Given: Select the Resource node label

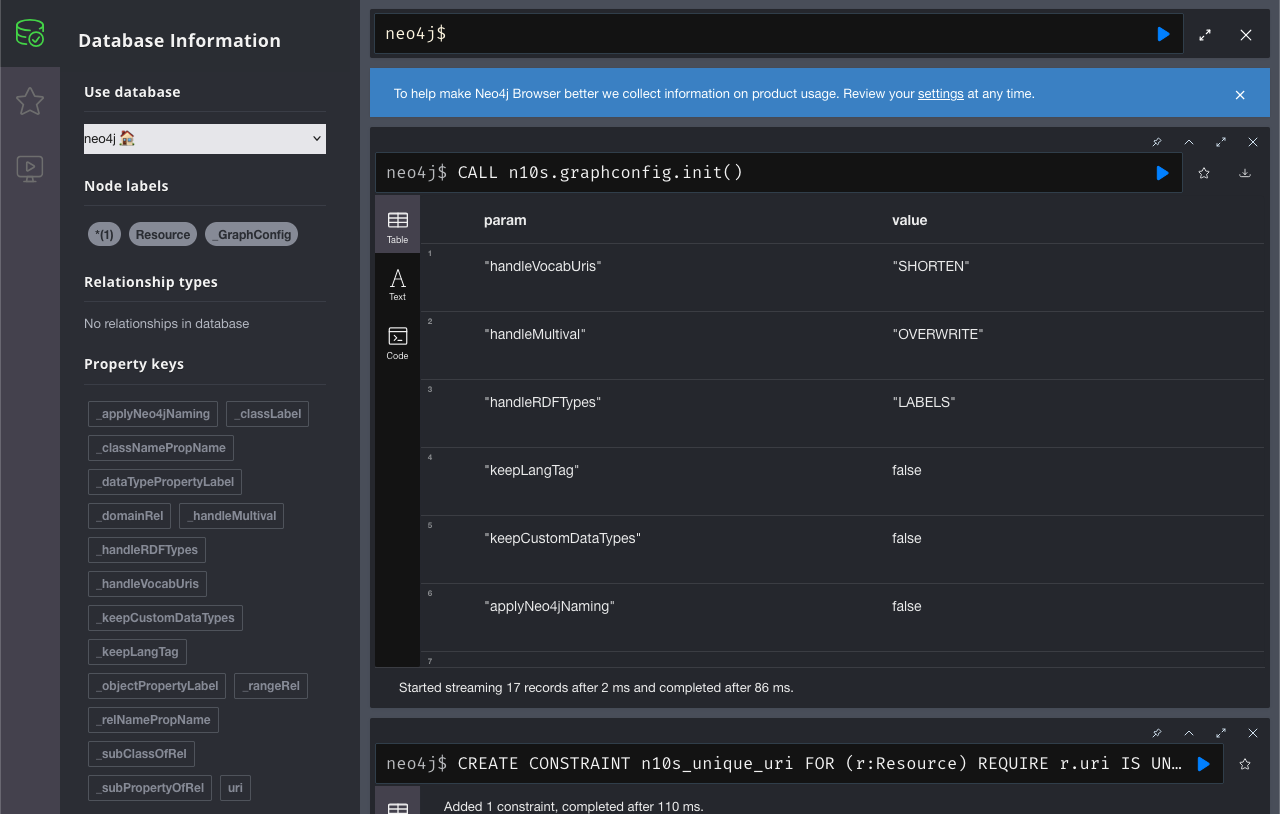Looking at the screenshot, I should [163, 235].
